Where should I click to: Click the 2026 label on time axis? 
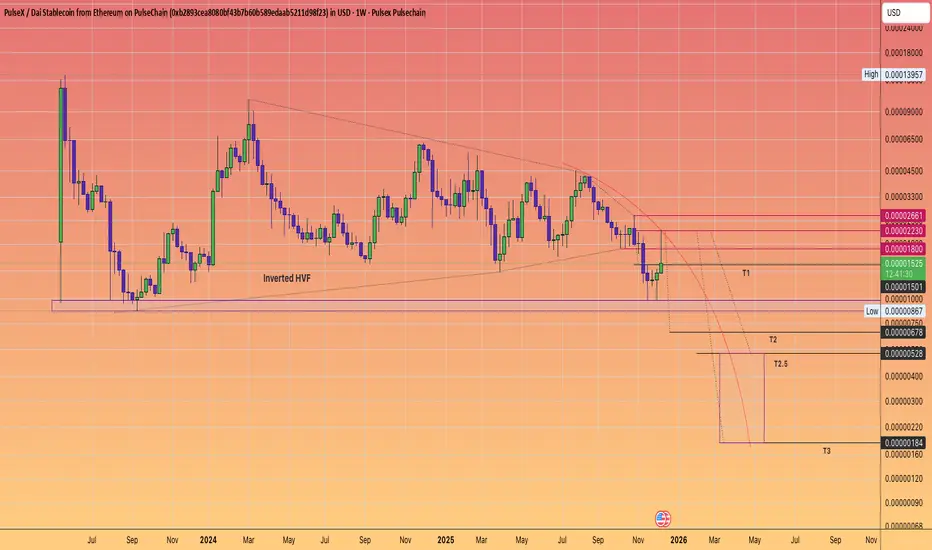pyautogui.click(x=678, y=540)
